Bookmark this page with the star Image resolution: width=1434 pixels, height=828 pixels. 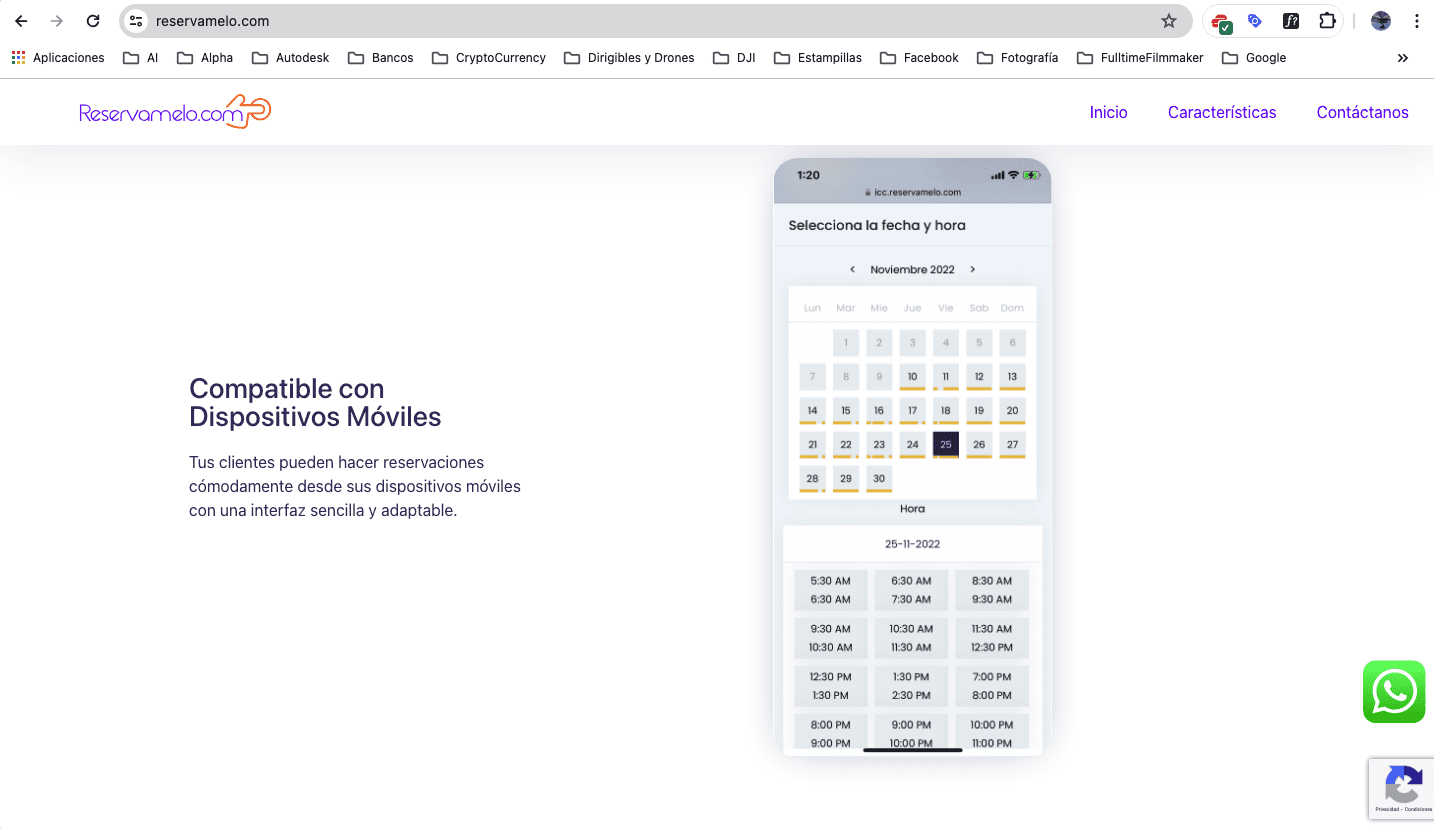pyautogui.click(x=1168, y=21)
